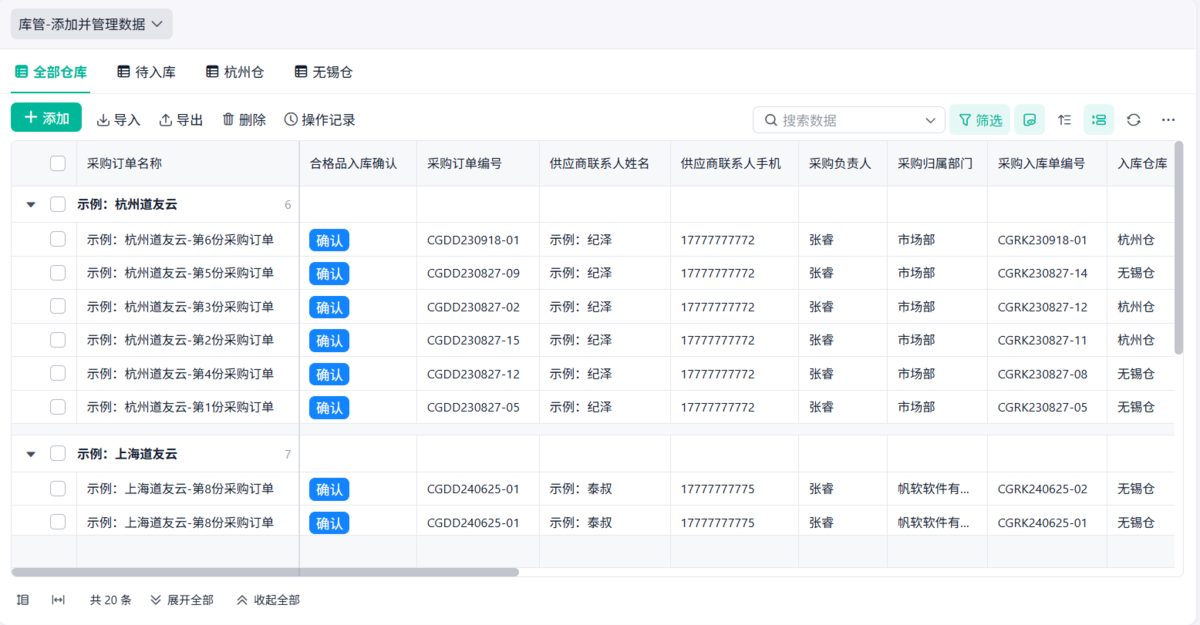Click the field display icon beside 筛选
Image resolution: width=1200 pixels, height=625 pixels.
[x=1029, y=120]
